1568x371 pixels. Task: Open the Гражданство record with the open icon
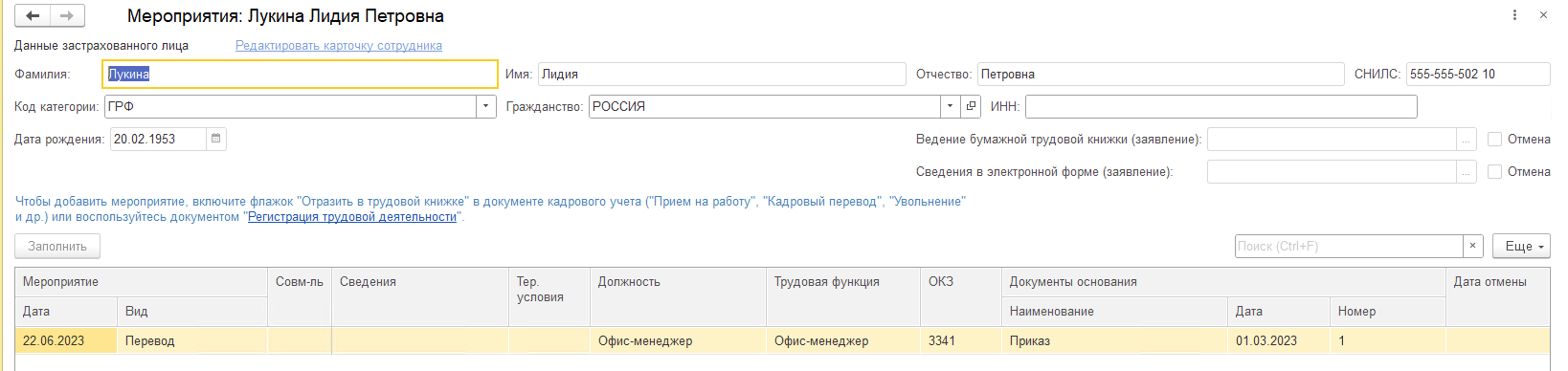coord(971,106)
